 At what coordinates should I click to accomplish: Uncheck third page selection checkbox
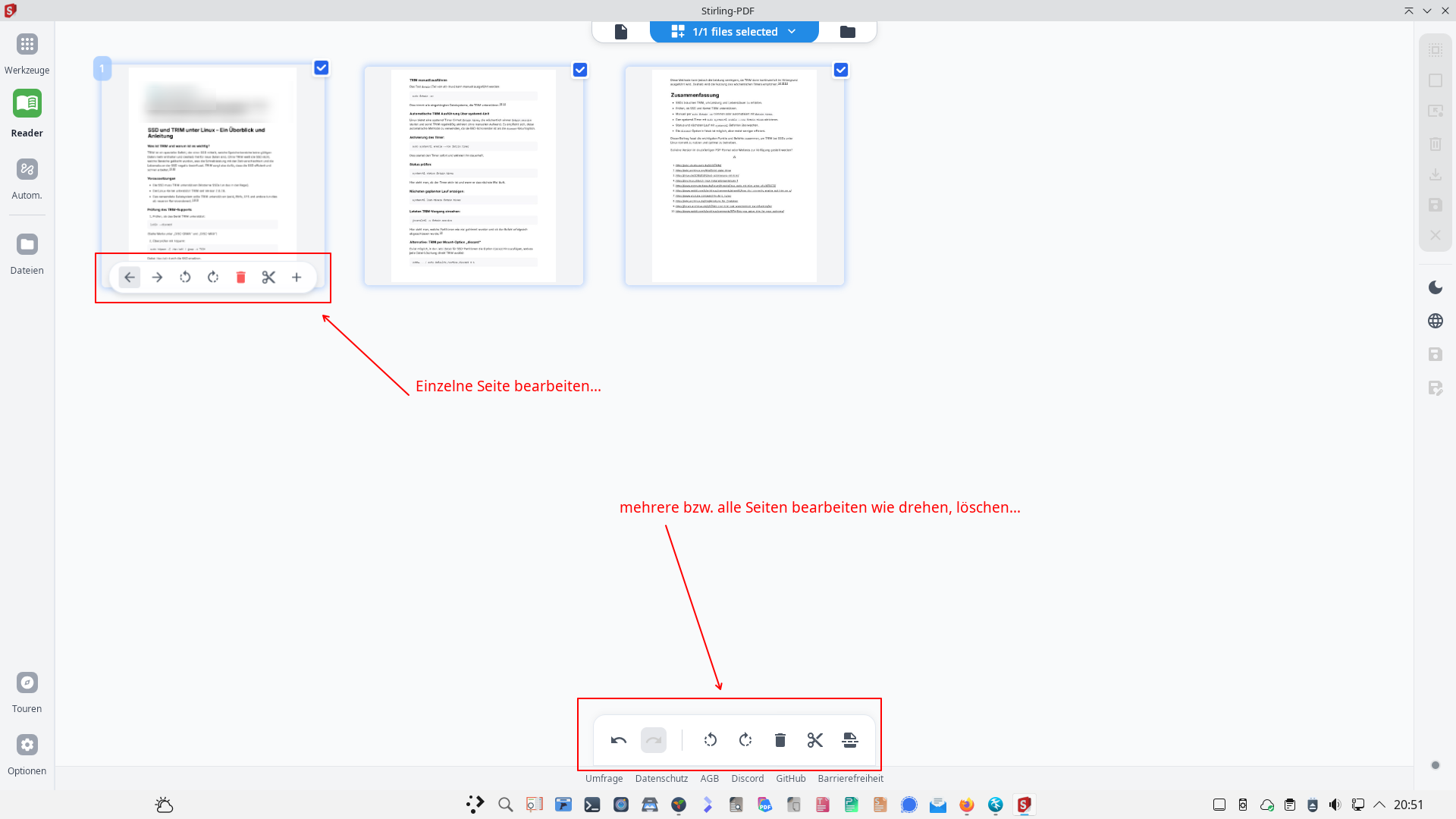841,70
